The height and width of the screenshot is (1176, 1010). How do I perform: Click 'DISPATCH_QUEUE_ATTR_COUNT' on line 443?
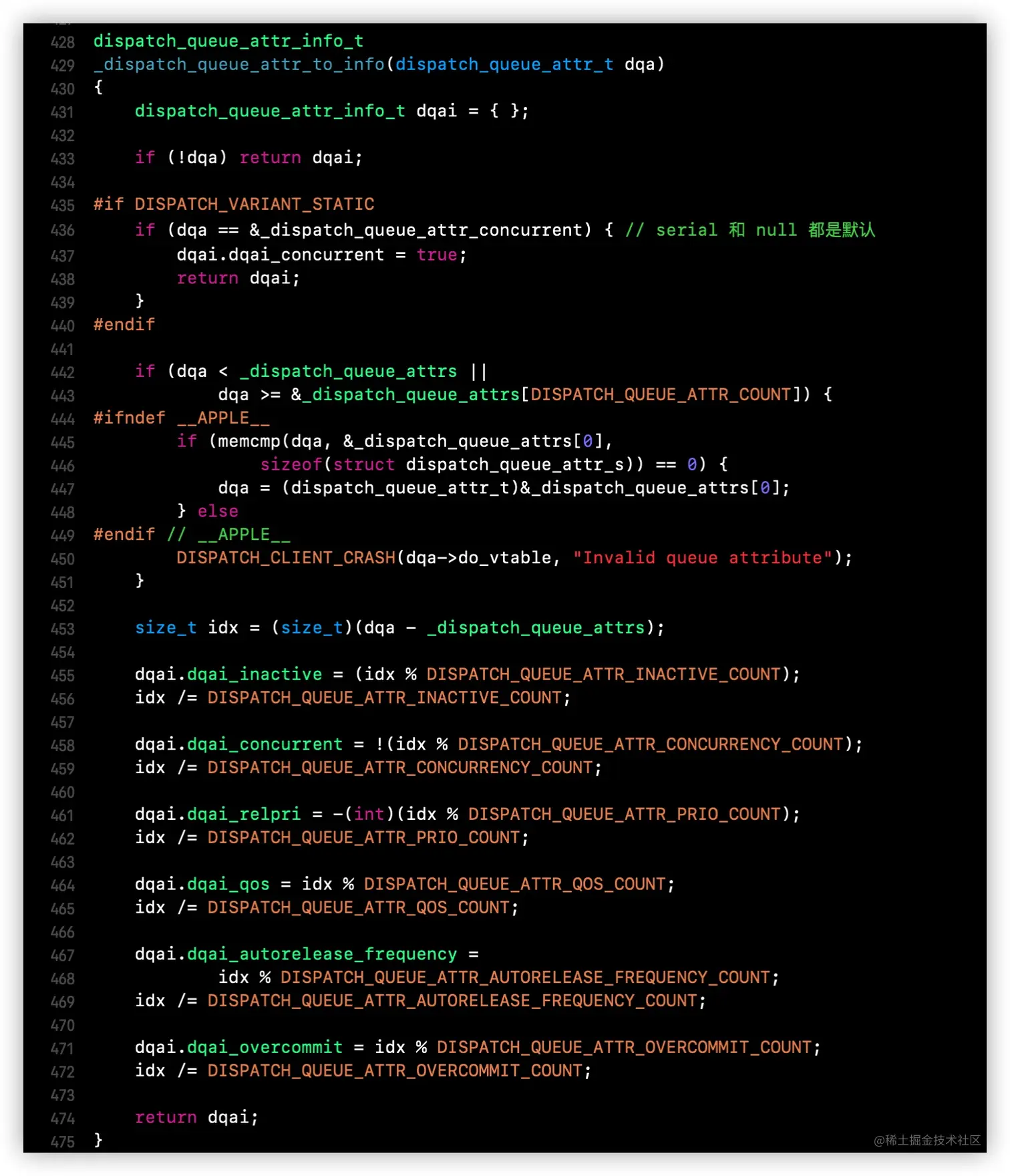661,395
